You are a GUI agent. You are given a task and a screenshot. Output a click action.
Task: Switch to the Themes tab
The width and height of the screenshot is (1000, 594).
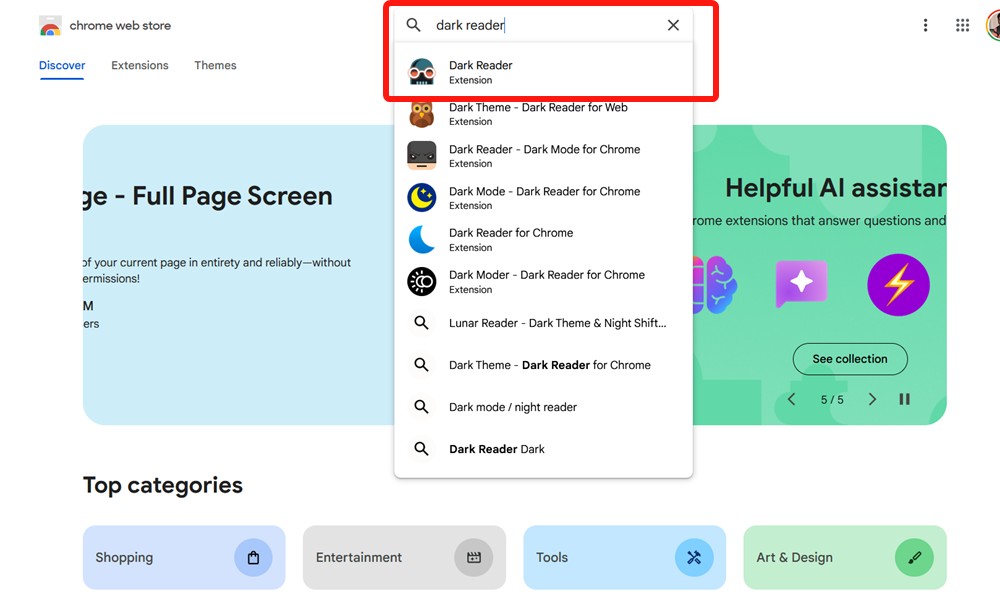(215, 65)
